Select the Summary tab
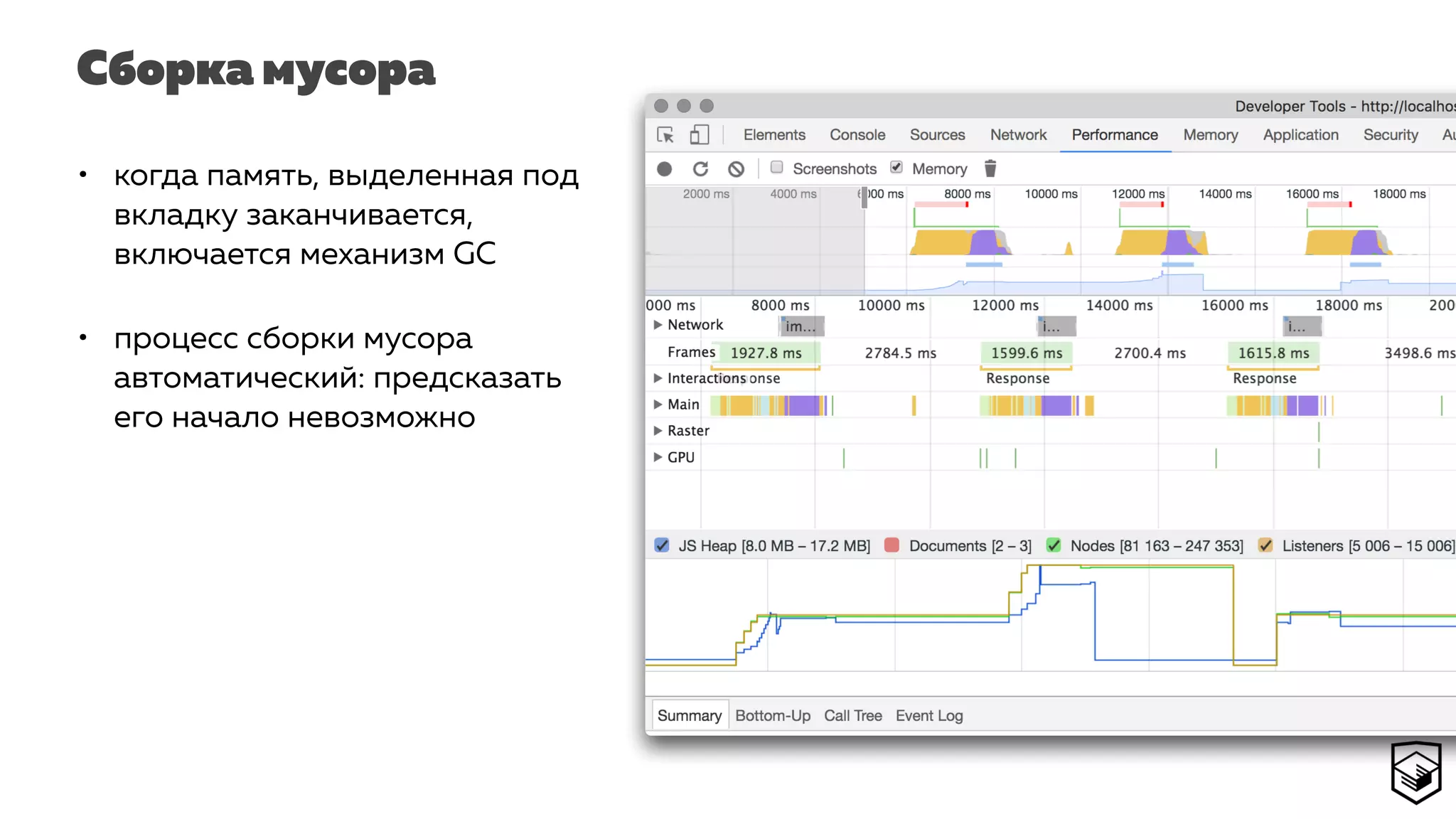 pos(690,715)
